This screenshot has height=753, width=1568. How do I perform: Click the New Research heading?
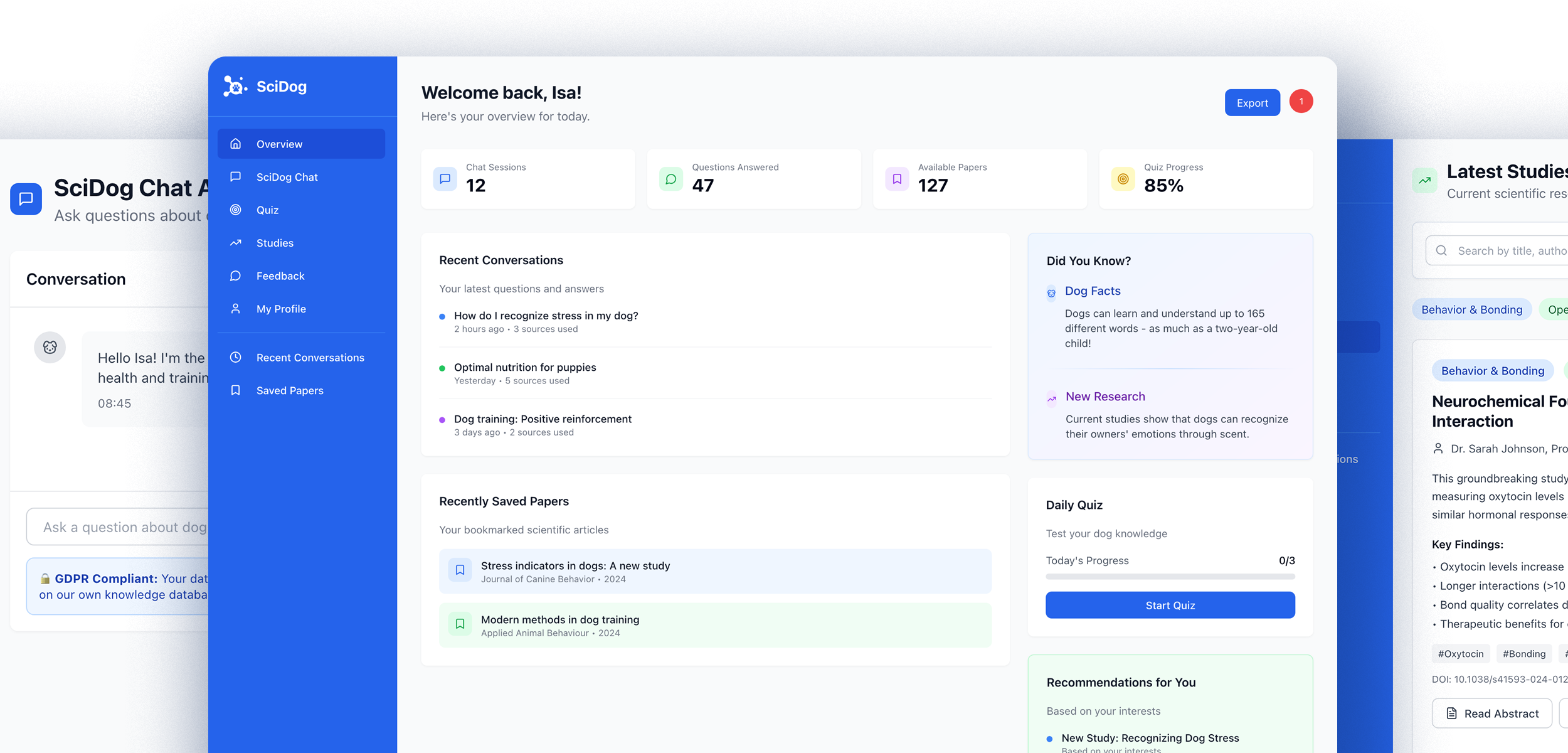(x=1105, y=396)
